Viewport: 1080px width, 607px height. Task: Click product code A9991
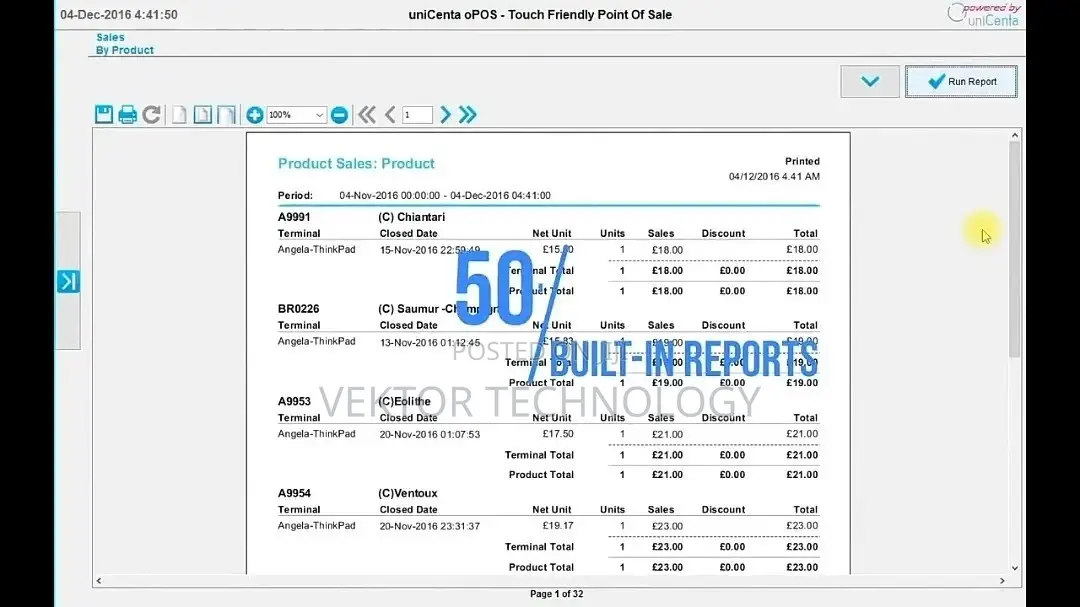pos(294,217)
